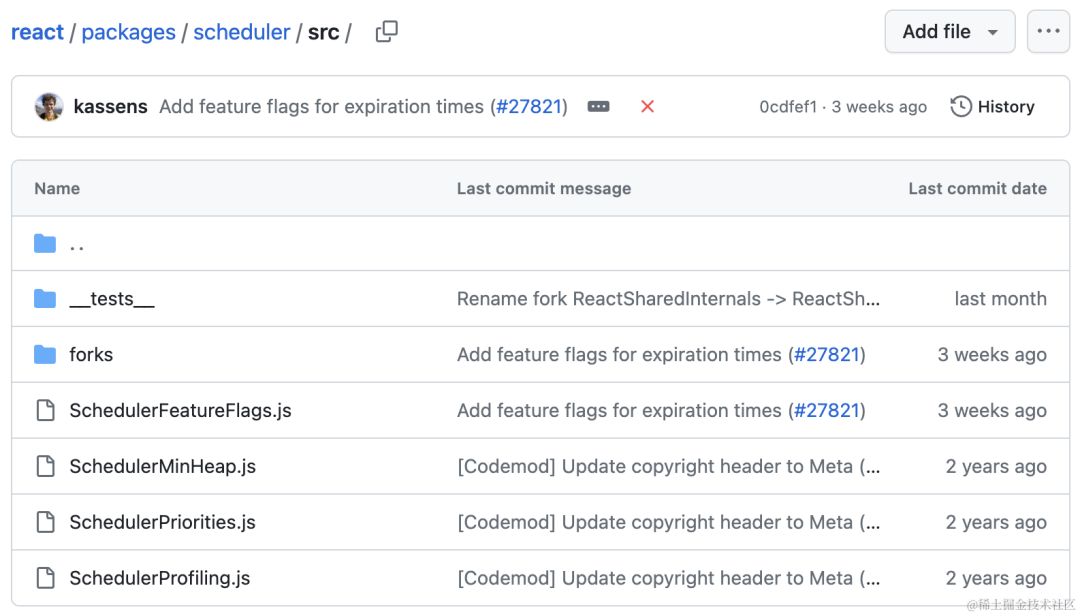Image resolution: width=1080 pixels, height=616 pixels.
Task: Click kassens user avatar
Action: 49,107
